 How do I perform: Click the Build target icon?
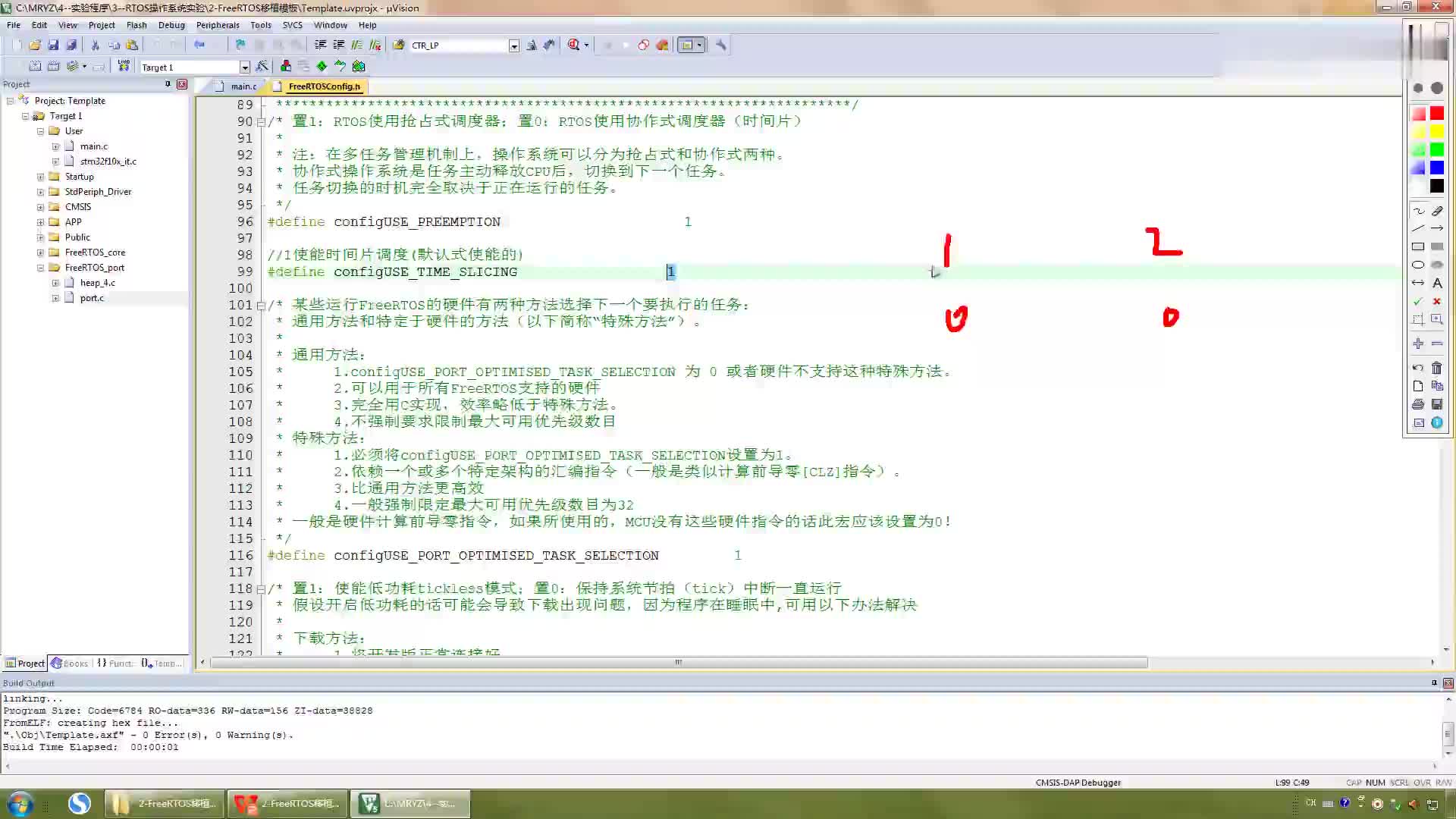35,67
